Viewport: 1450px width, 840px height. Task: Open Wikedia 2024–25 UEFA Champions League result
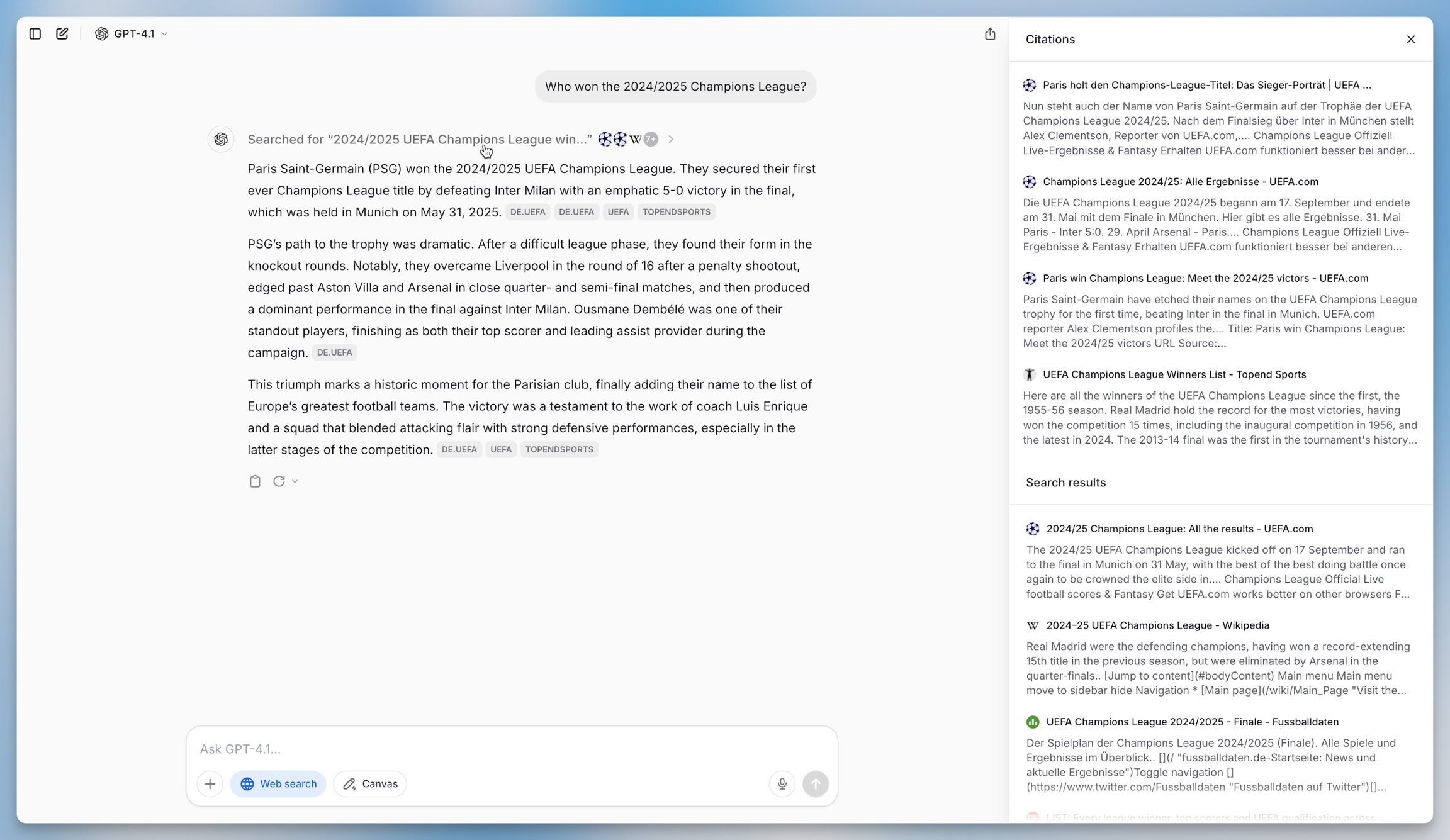coord(1157,625)
